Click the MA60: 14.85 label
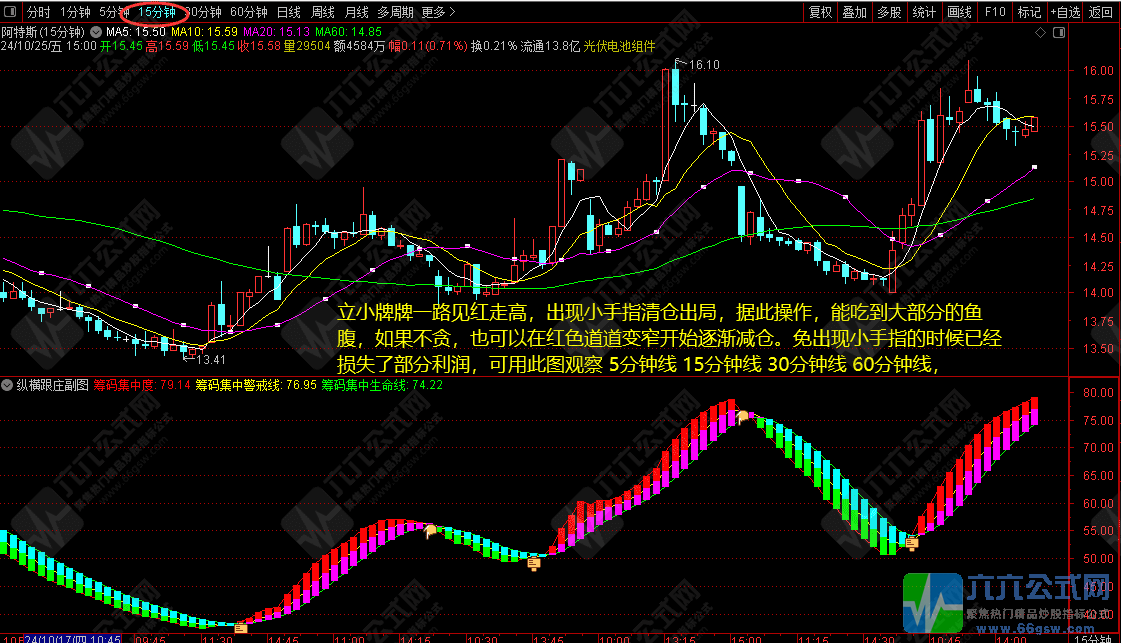This screenshot has width=1121, height=643. (349, 32)
